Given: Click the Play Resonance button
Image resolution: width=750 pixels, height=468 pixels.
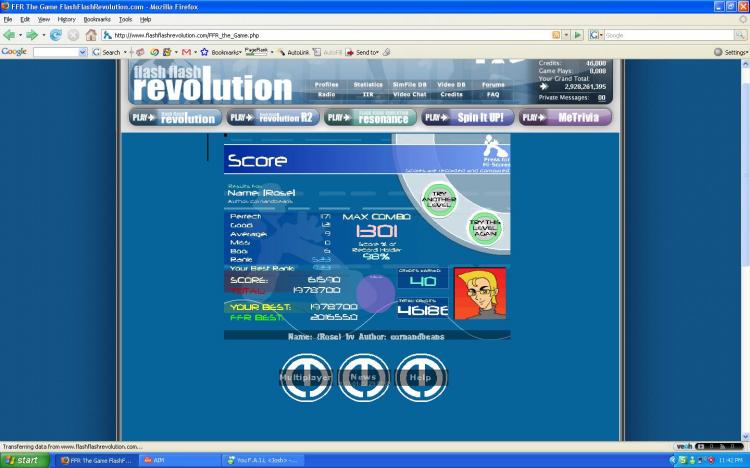Looking at the screenshot, I should coord(370,117).
